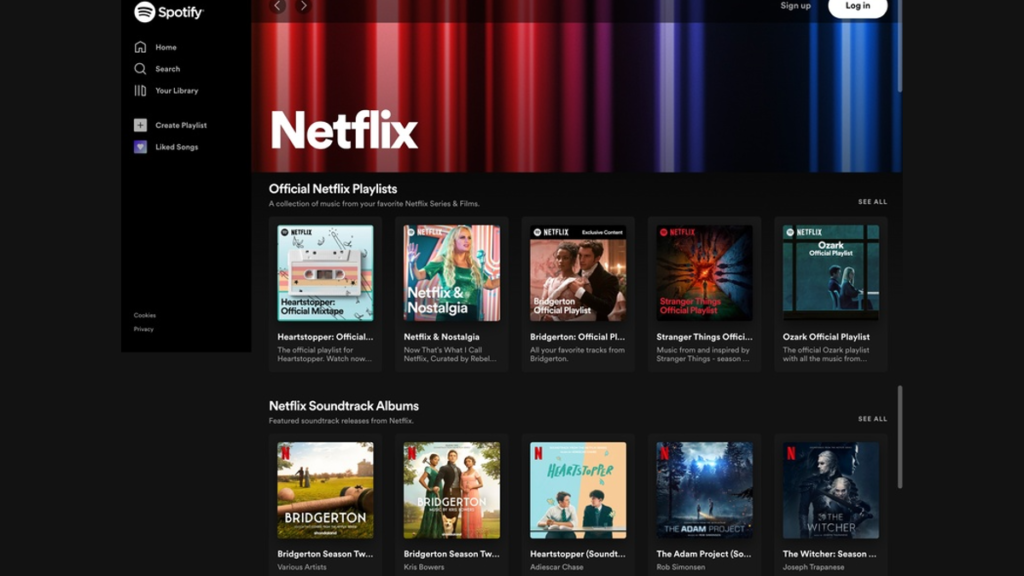Image resolution: width=1024 pixels, height=576 pixels.
Task: Click the Official Netflix Playlists heading
Action: point(333,189)
